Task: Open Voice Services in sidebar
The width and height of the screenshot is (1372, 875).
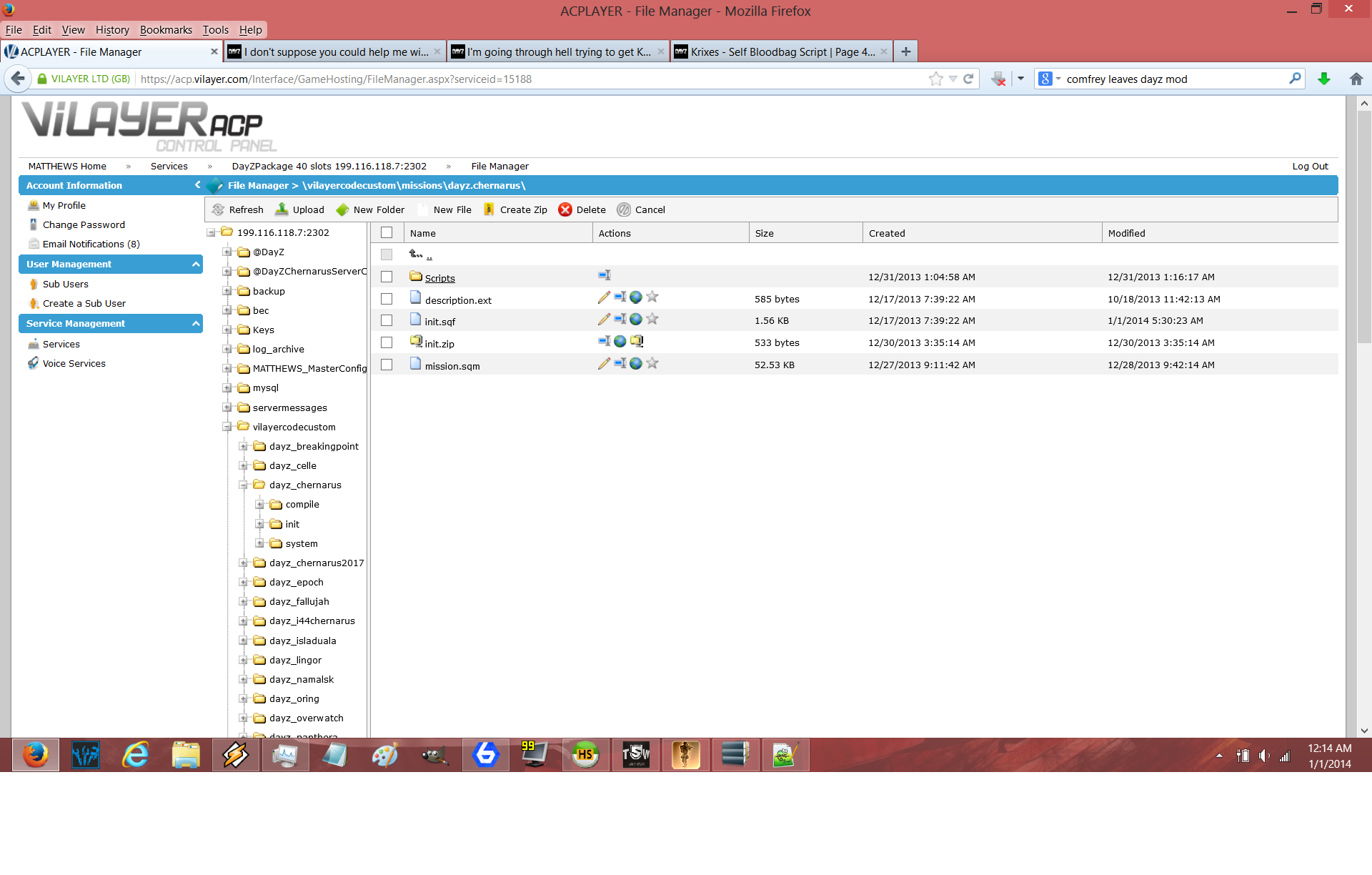Action: click(x=74, y=363)
